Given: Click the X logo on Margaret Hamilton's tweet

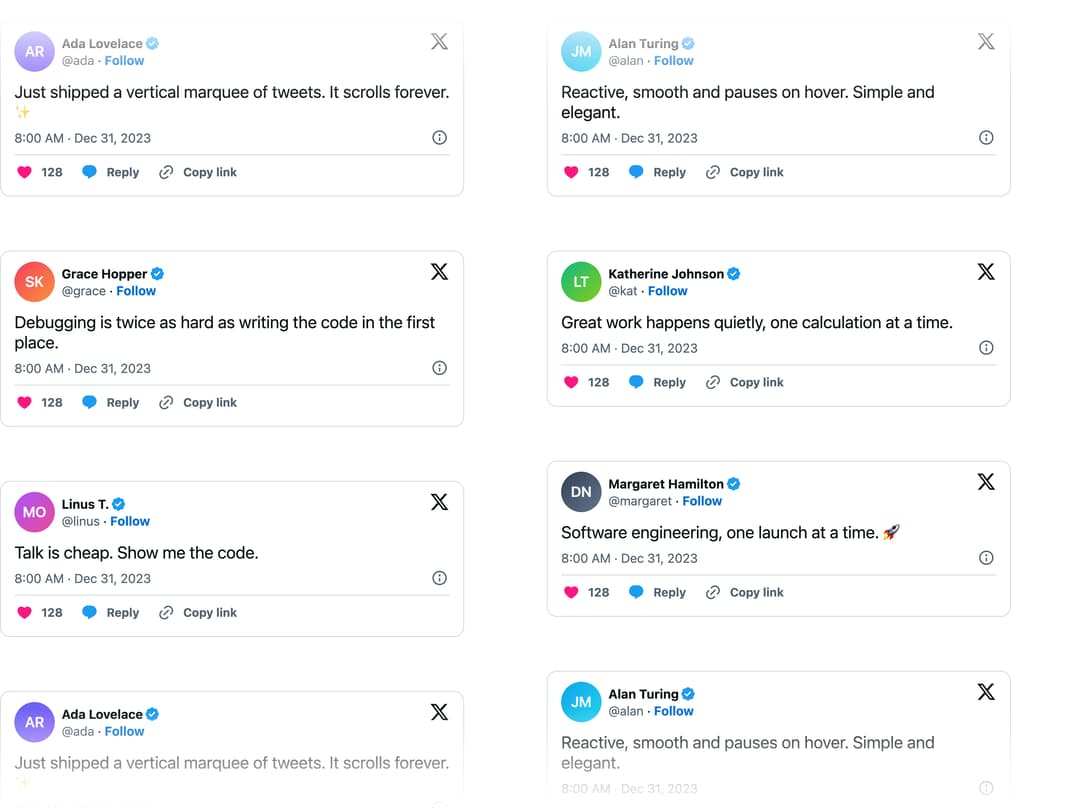Looking at the screenshot, I should pyautogui.click(x=986, y=482).
